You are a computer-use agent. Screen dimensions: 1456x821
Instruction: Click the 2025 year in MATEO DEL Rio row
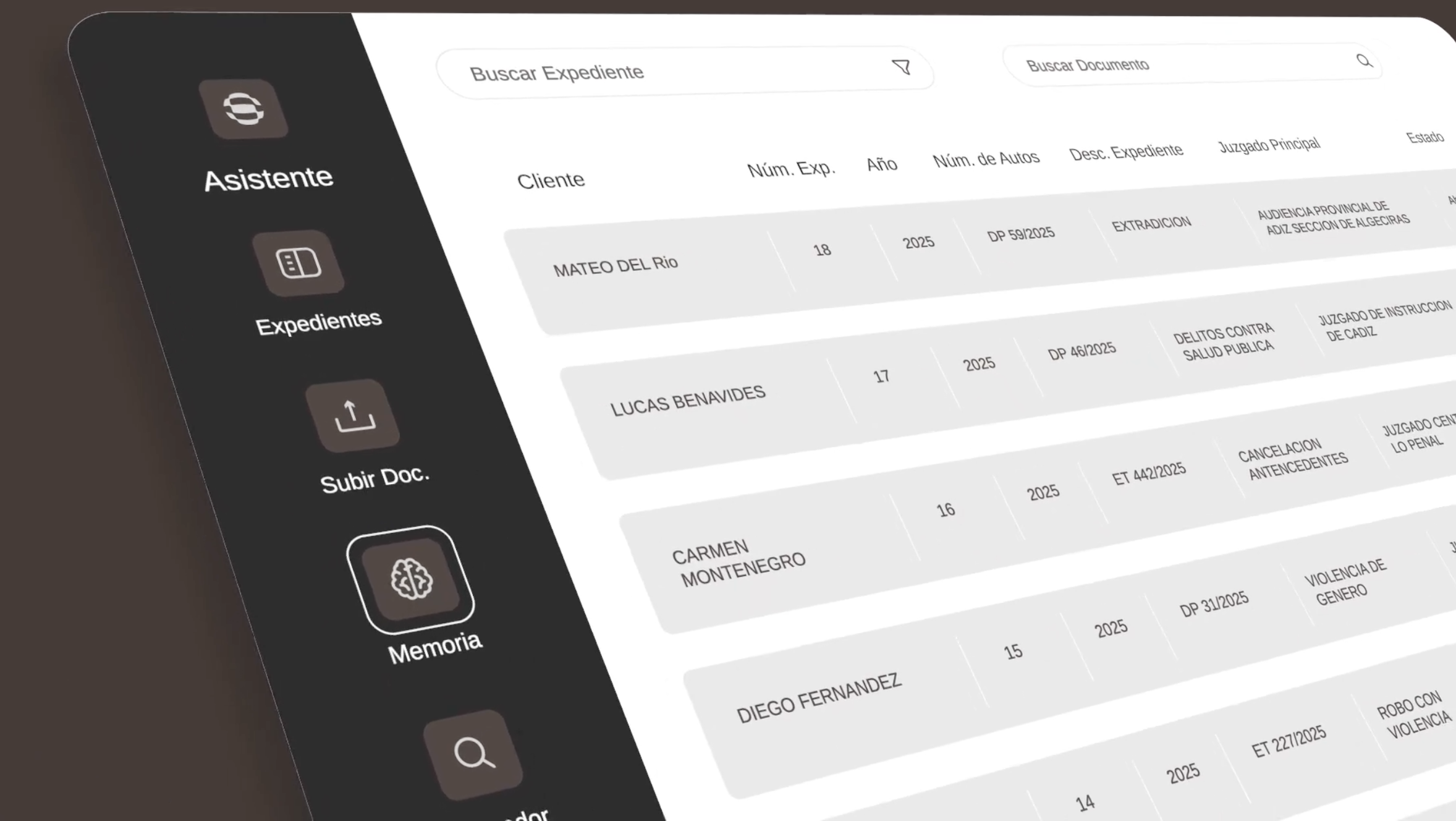pyautogui.click(x=918, y=242)
